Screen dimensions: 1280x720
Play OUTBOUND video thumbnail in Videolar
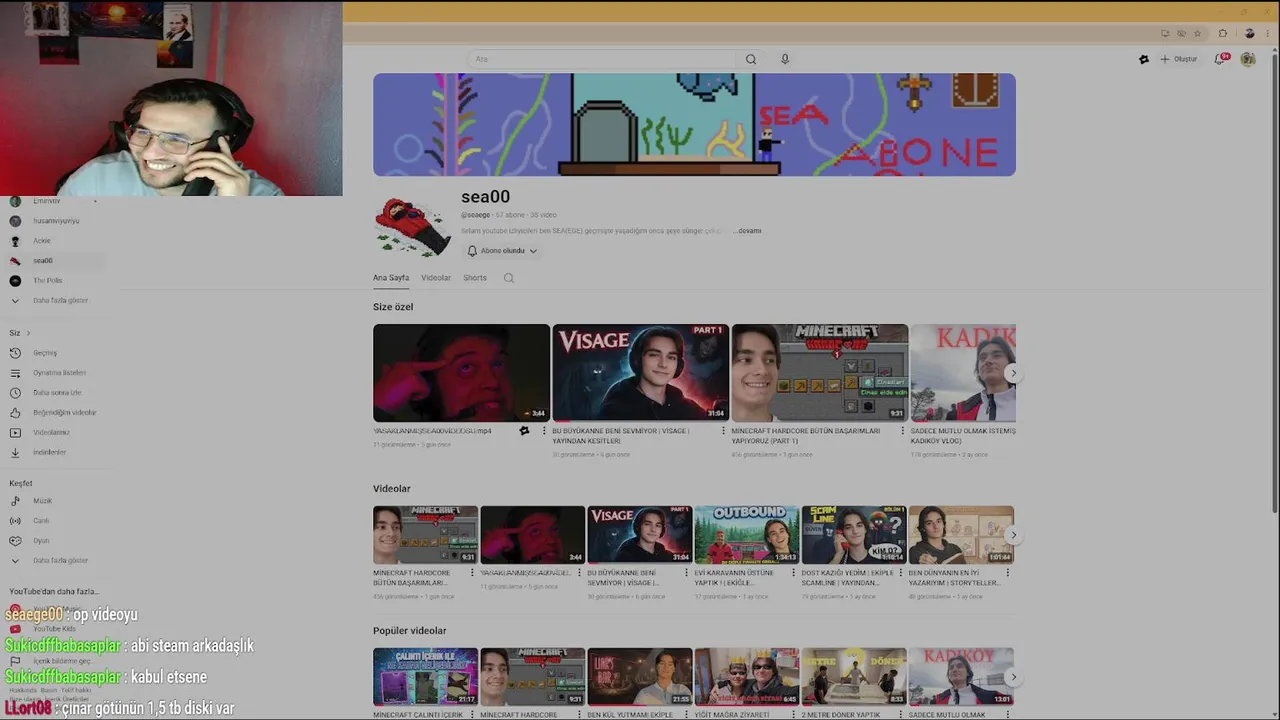click(747, 535)
